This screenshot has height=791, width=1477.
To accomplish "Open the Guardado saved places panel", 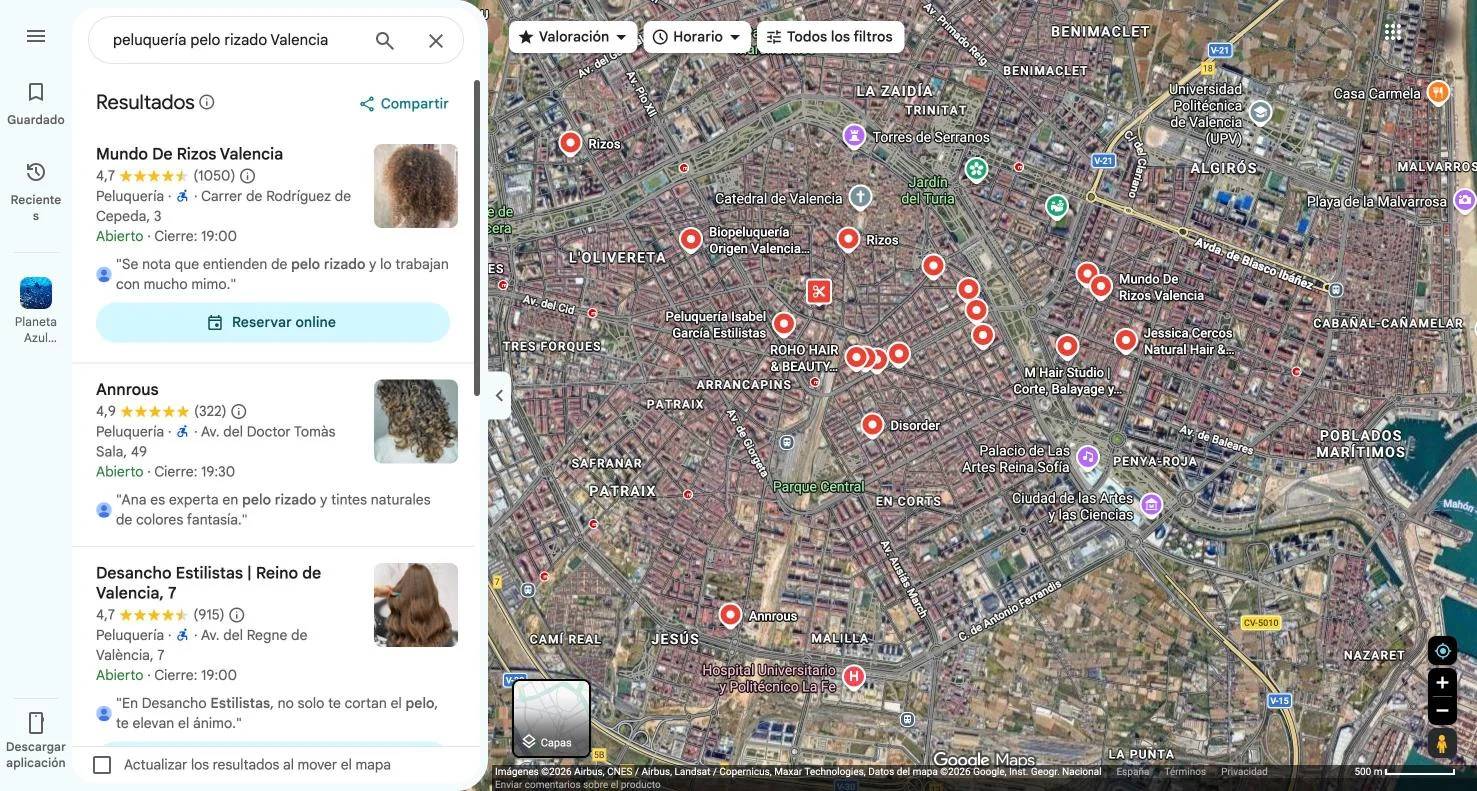I will point(36,104).
